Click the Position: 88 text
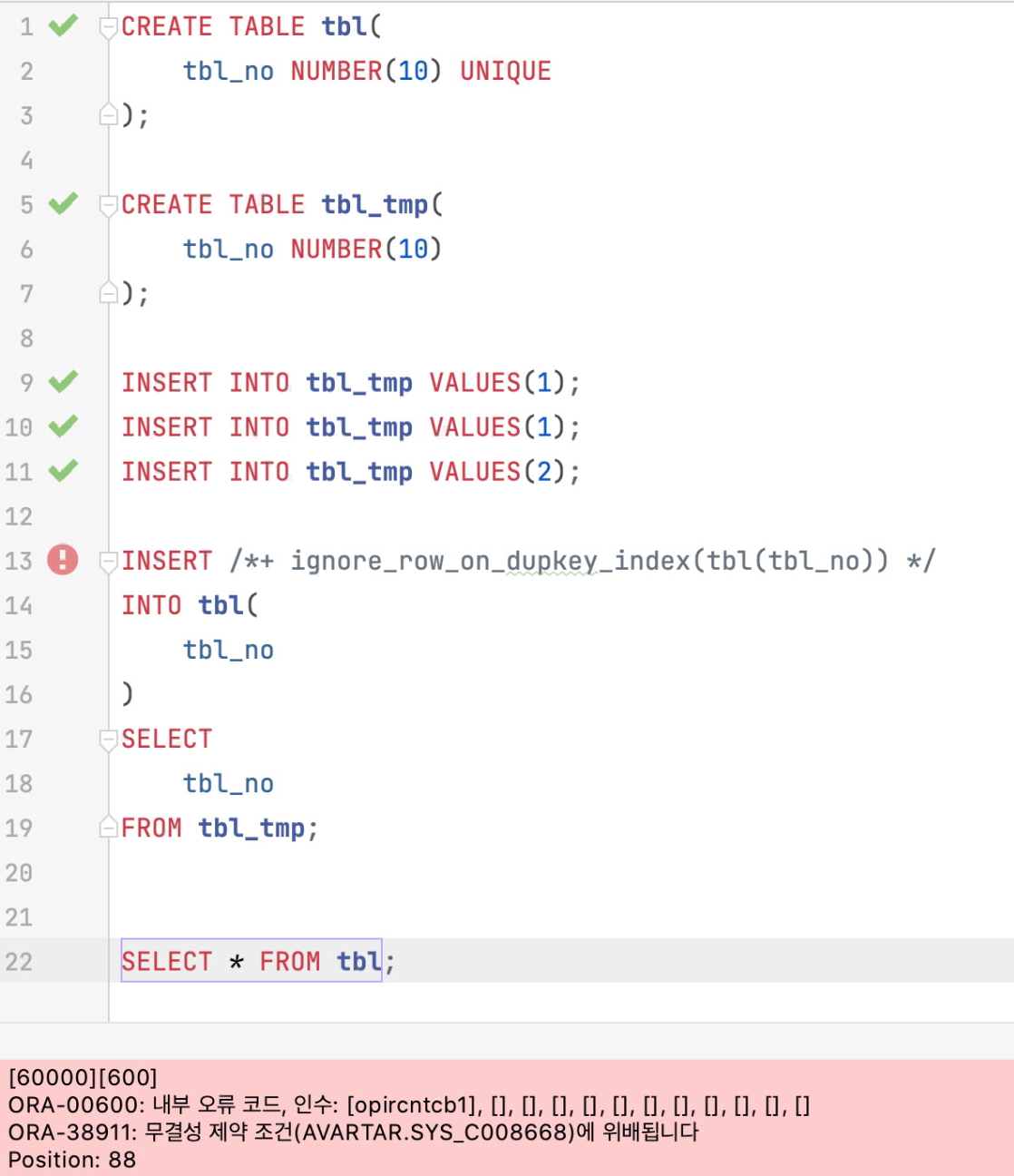The width and height of the screenshot is (1014, 1176). (x=72, y=1160)
